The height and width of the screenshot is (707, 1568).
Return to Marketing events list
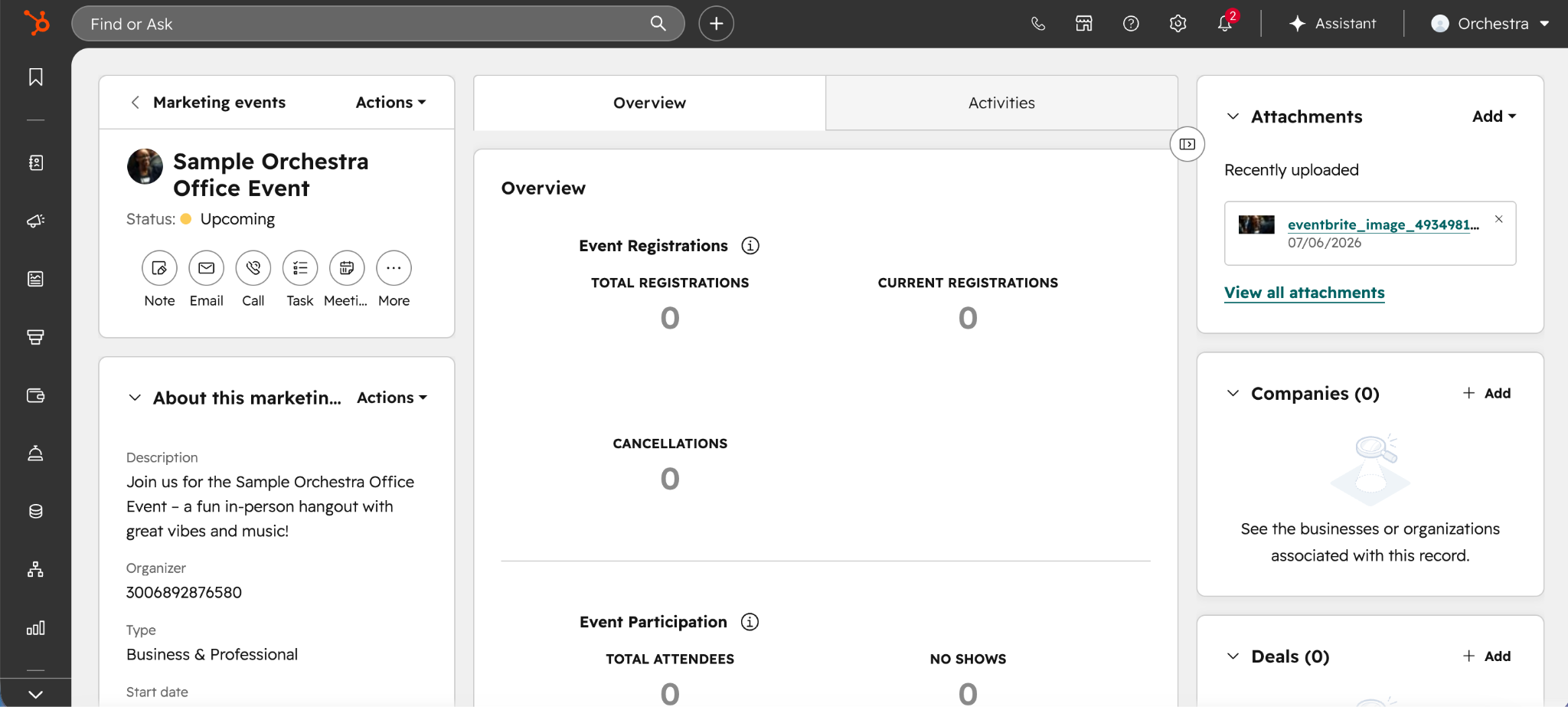219,103
